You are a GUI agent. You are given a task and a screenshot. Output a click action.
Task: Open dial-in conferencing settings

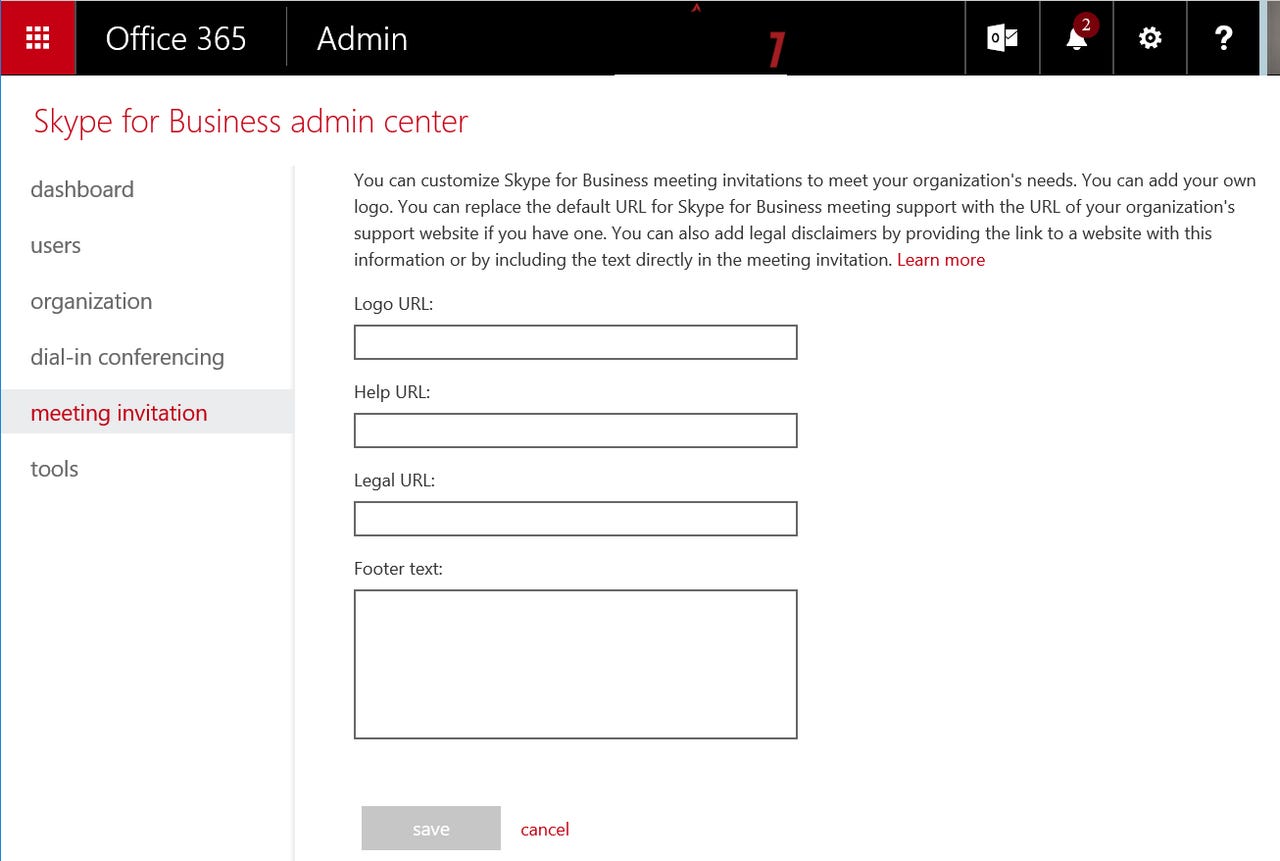point(127,357)
